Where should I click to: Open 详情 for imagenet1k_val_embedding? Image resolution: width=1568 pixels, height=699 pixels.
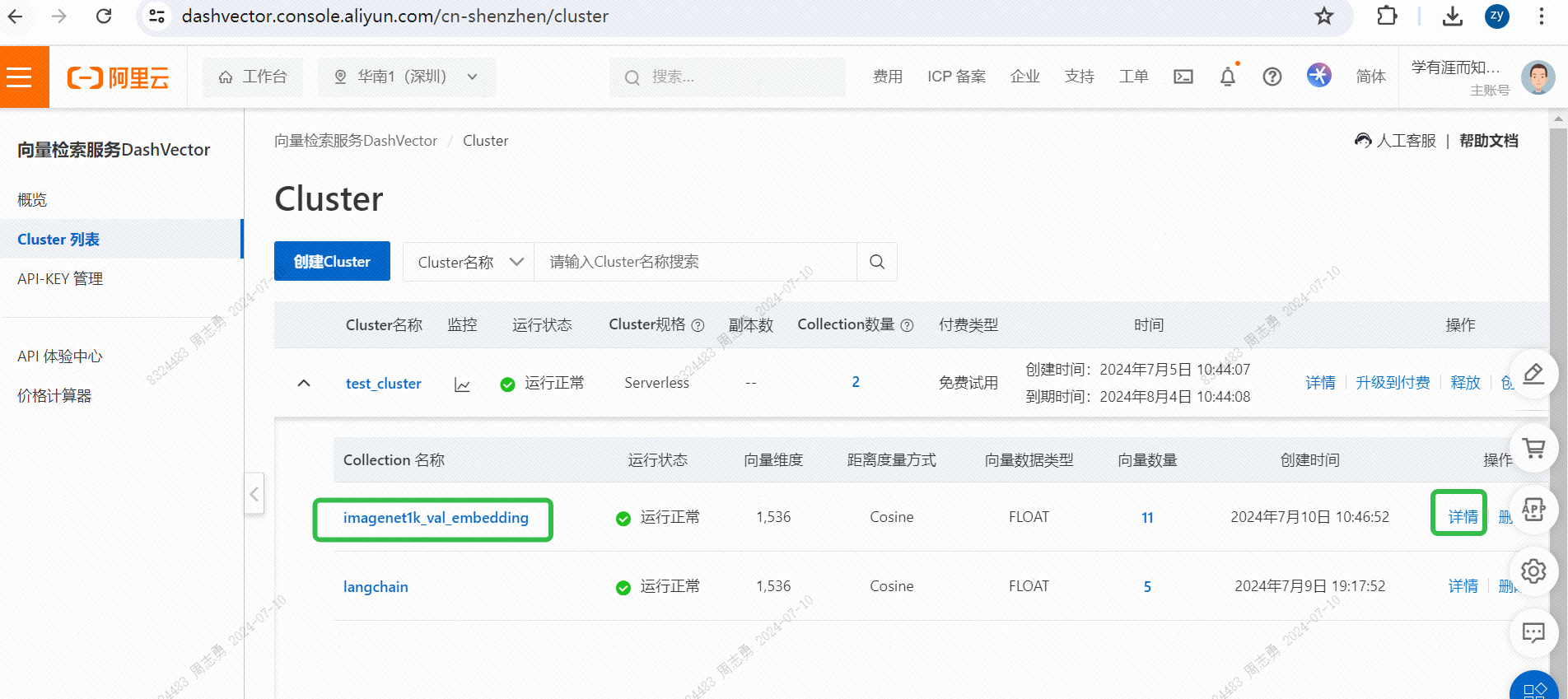[1463, 517]
